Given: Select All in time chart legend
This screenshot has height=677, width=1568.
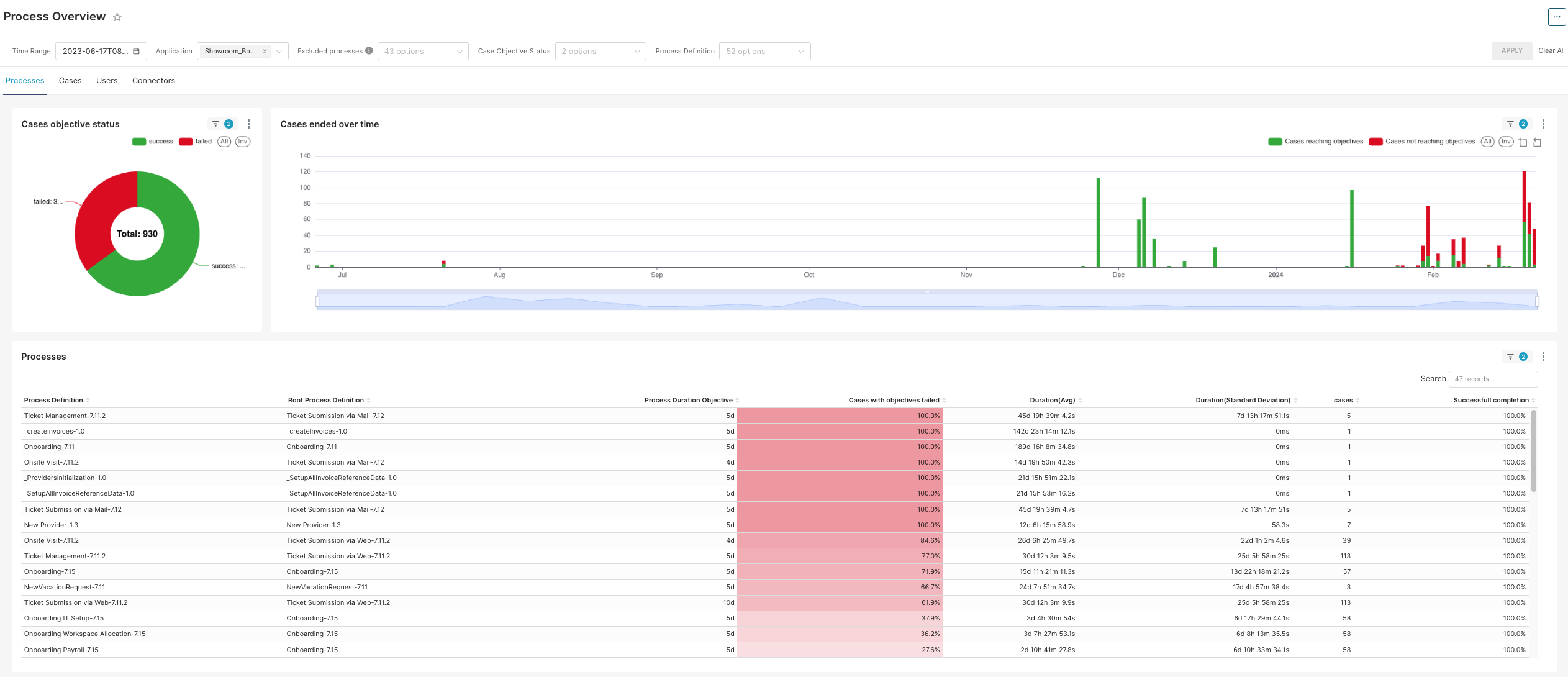Looking at the screenshot, I should [1487, 142].
